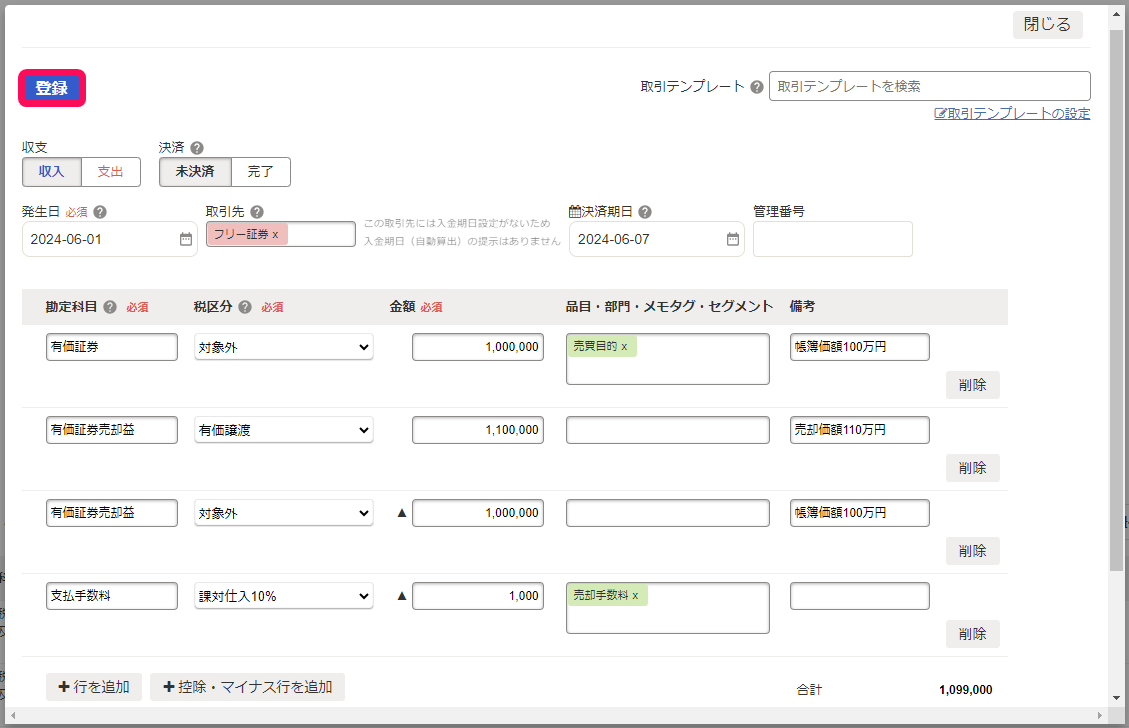This screenshot has height=728, width=1129.
Task: Click the 売却価額110万円 remarks field
Action: 860,430
